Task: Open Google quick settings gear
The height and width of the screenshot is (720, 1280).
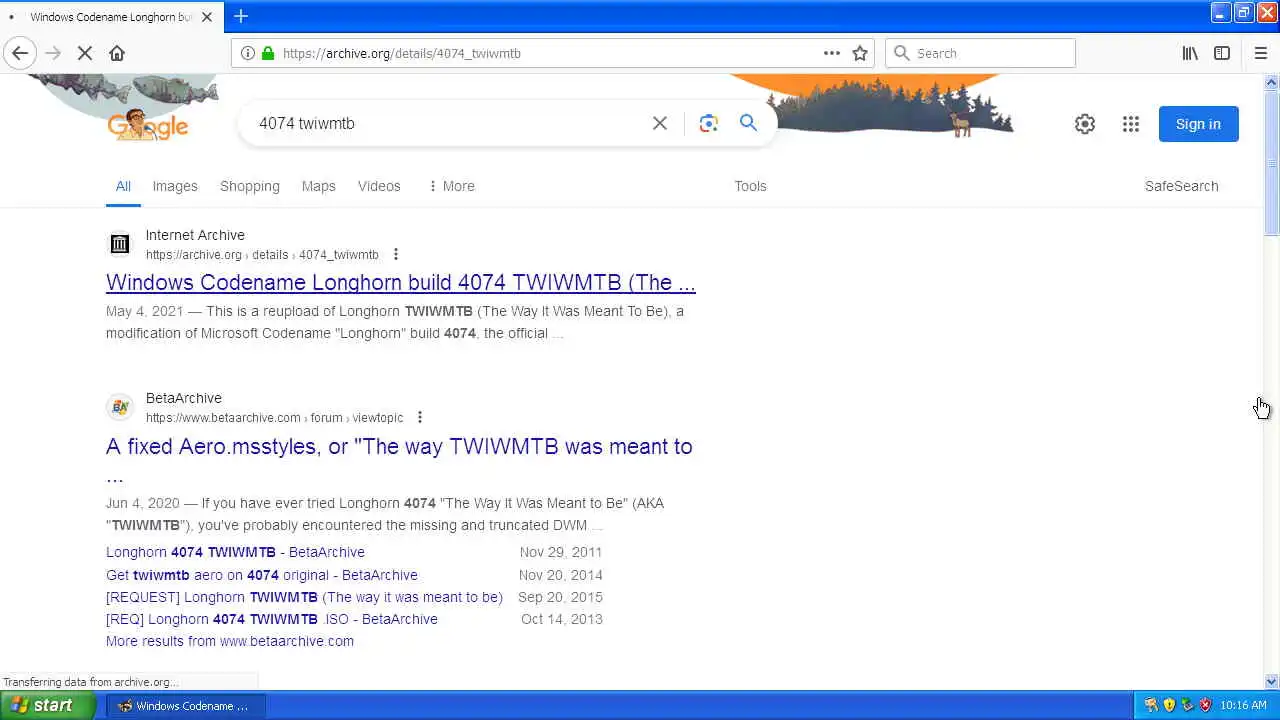Action: click(x=1085, y=124)
